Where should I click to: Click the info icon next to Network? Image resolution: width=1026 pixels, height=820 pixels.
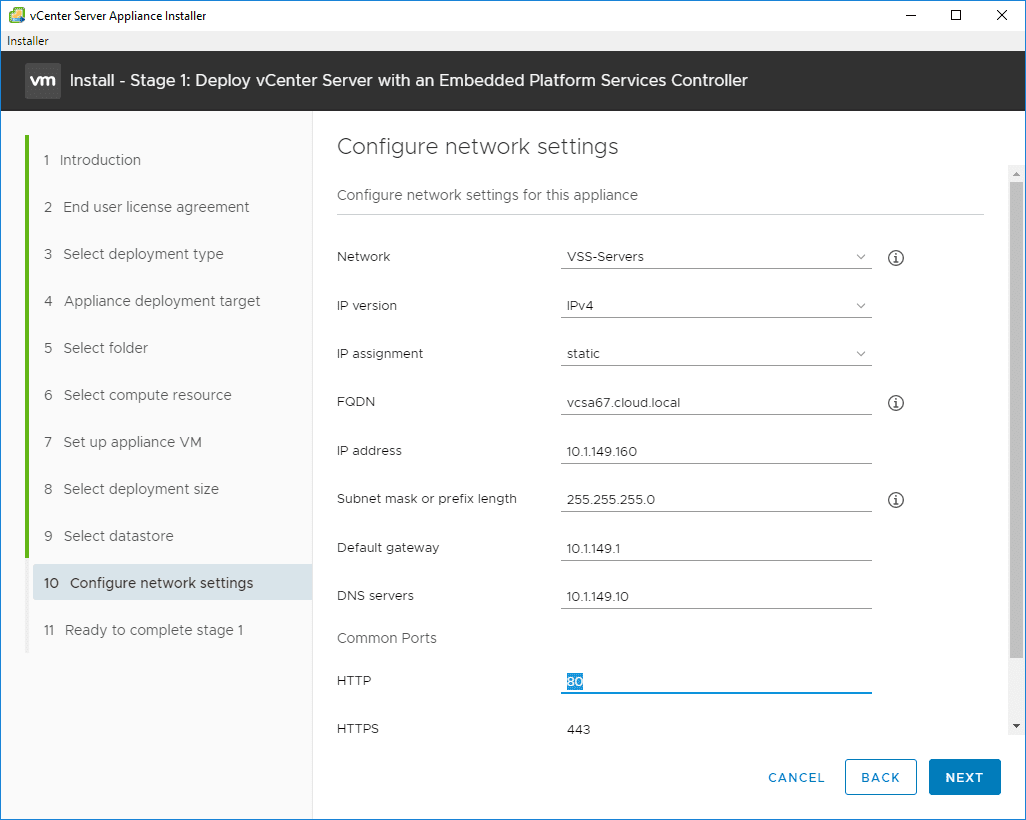pos(896,258)
